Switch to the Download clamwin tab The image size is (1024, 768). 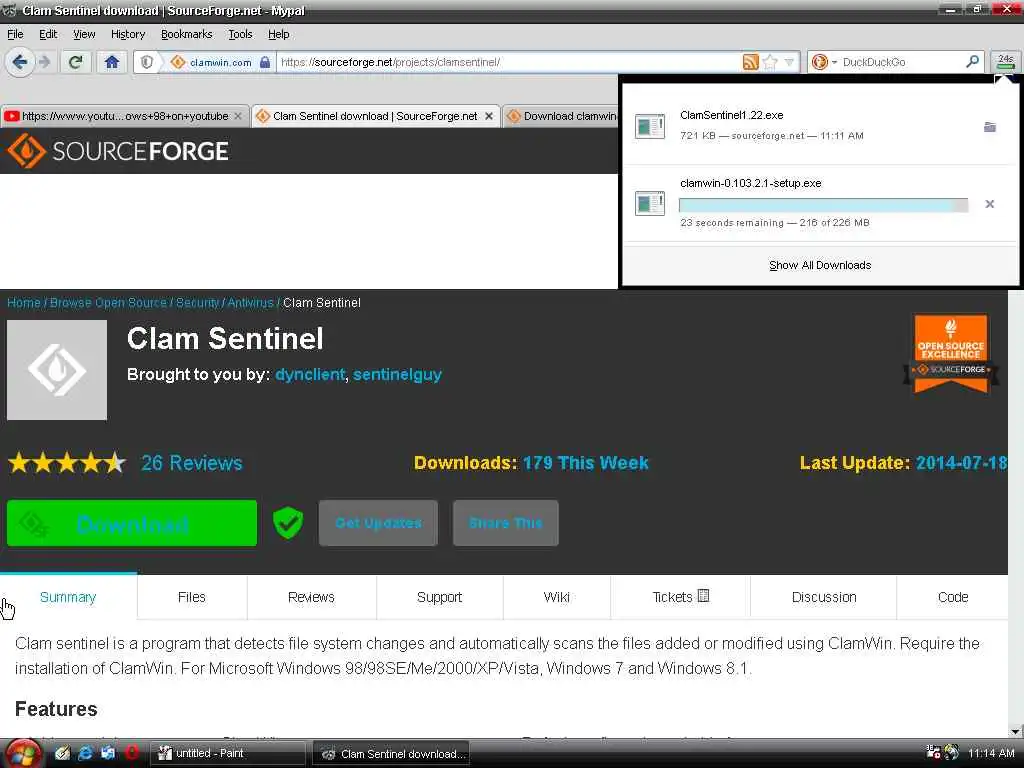pyautogui.click(x=562, y=116)
